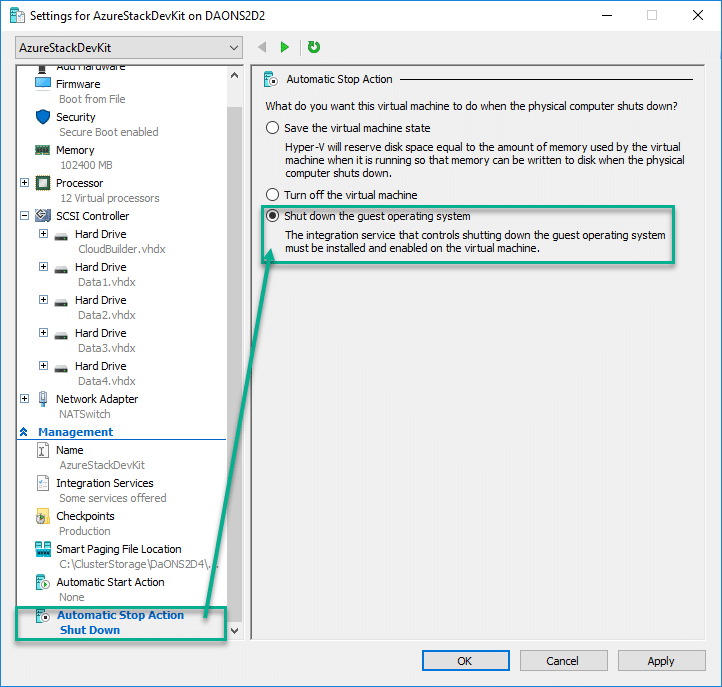Confirm settings with the OK button
722x687 pixels.
pyautogui.click(x=466, y=661)
